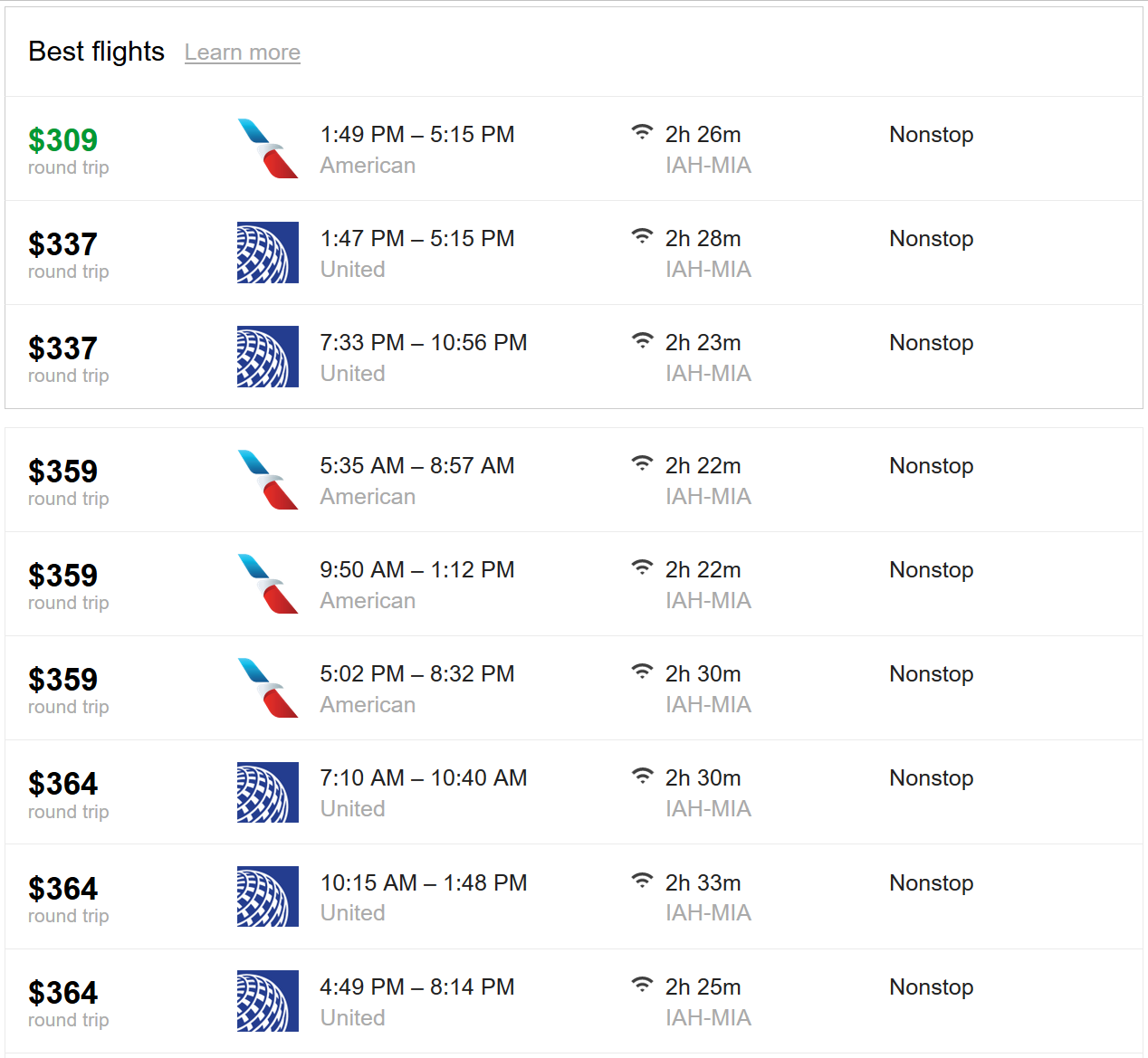Open the Learn more link
The height and width of the screenshot is (1058, 1148).
[243, 52]
